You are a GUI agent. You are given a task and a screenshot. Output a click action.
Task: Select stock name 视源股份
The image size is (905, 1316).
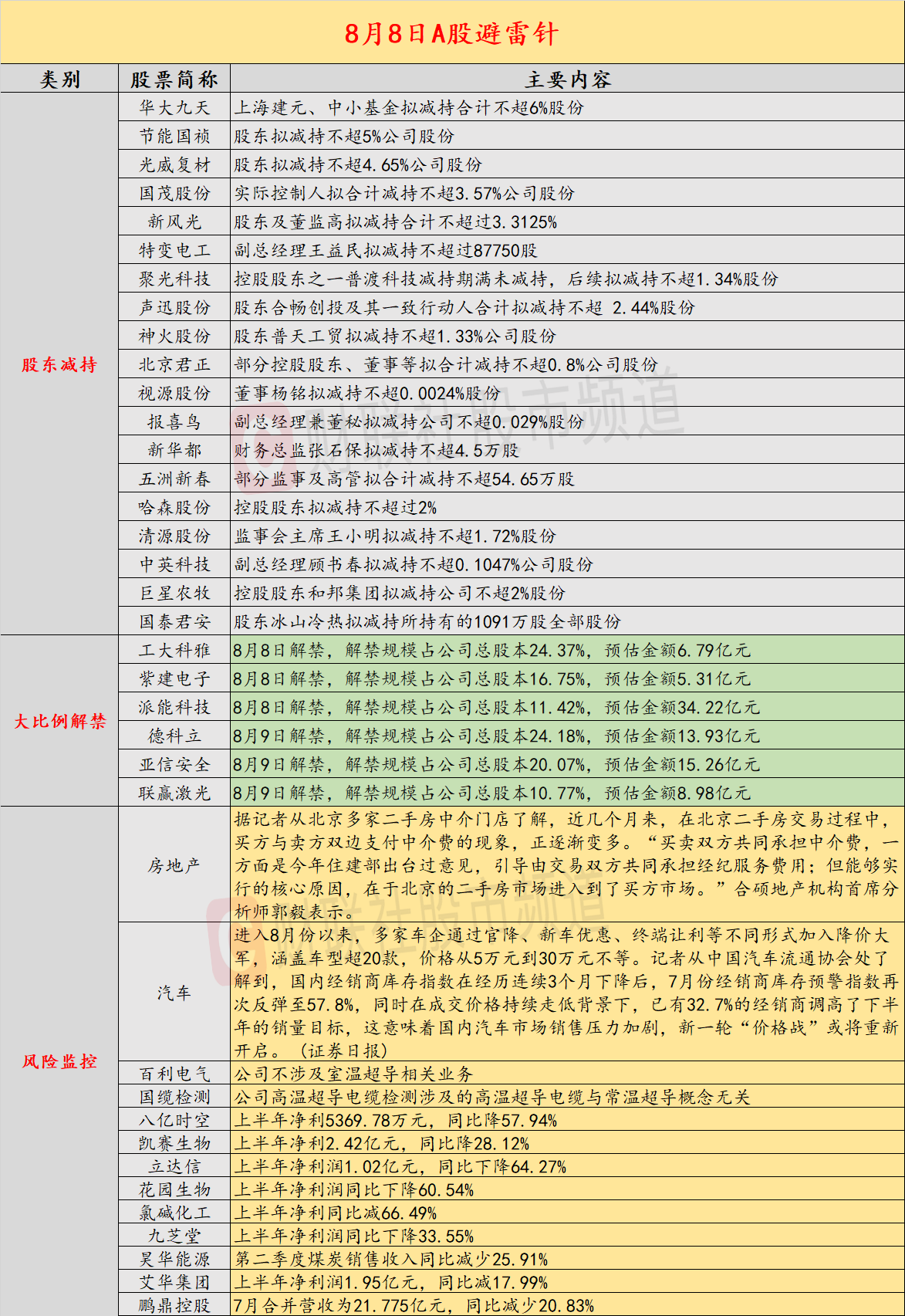click(x=174, y=393)
